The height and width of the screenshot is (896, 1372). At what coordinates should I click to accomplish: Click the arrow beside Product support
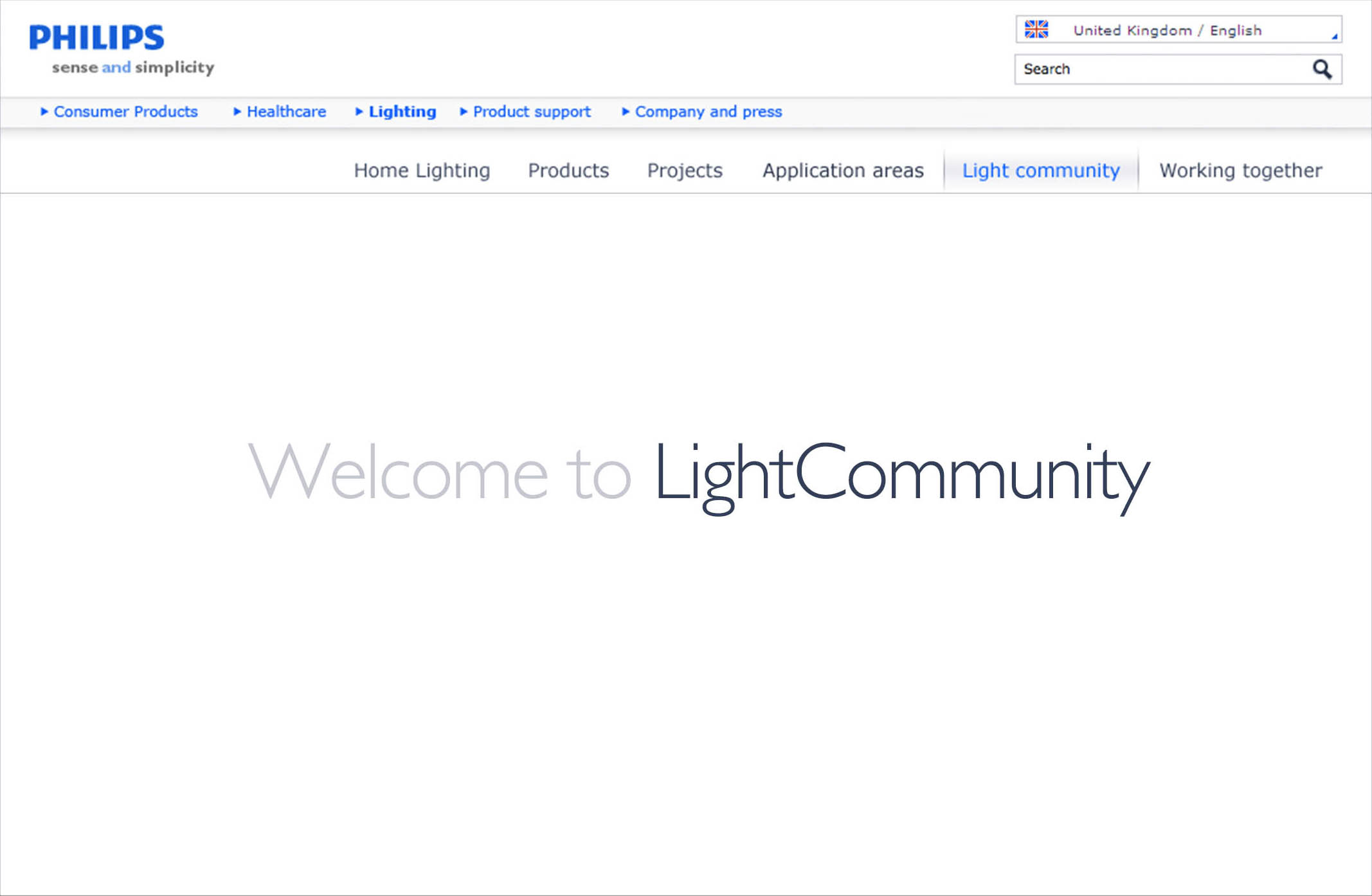(463, 111)
